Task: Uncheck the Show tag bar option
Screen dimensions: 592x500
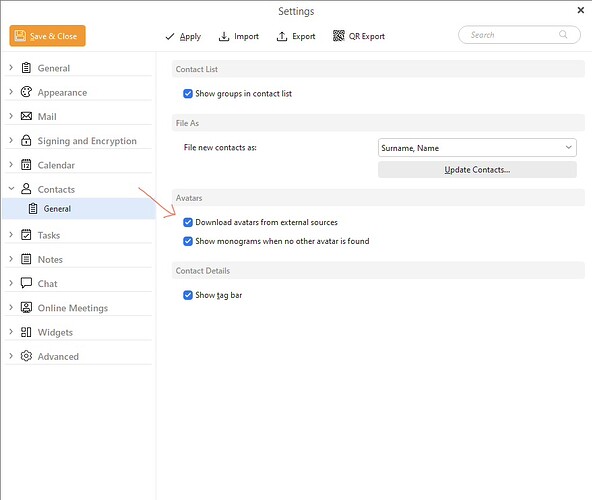Action: pos(188,295)
